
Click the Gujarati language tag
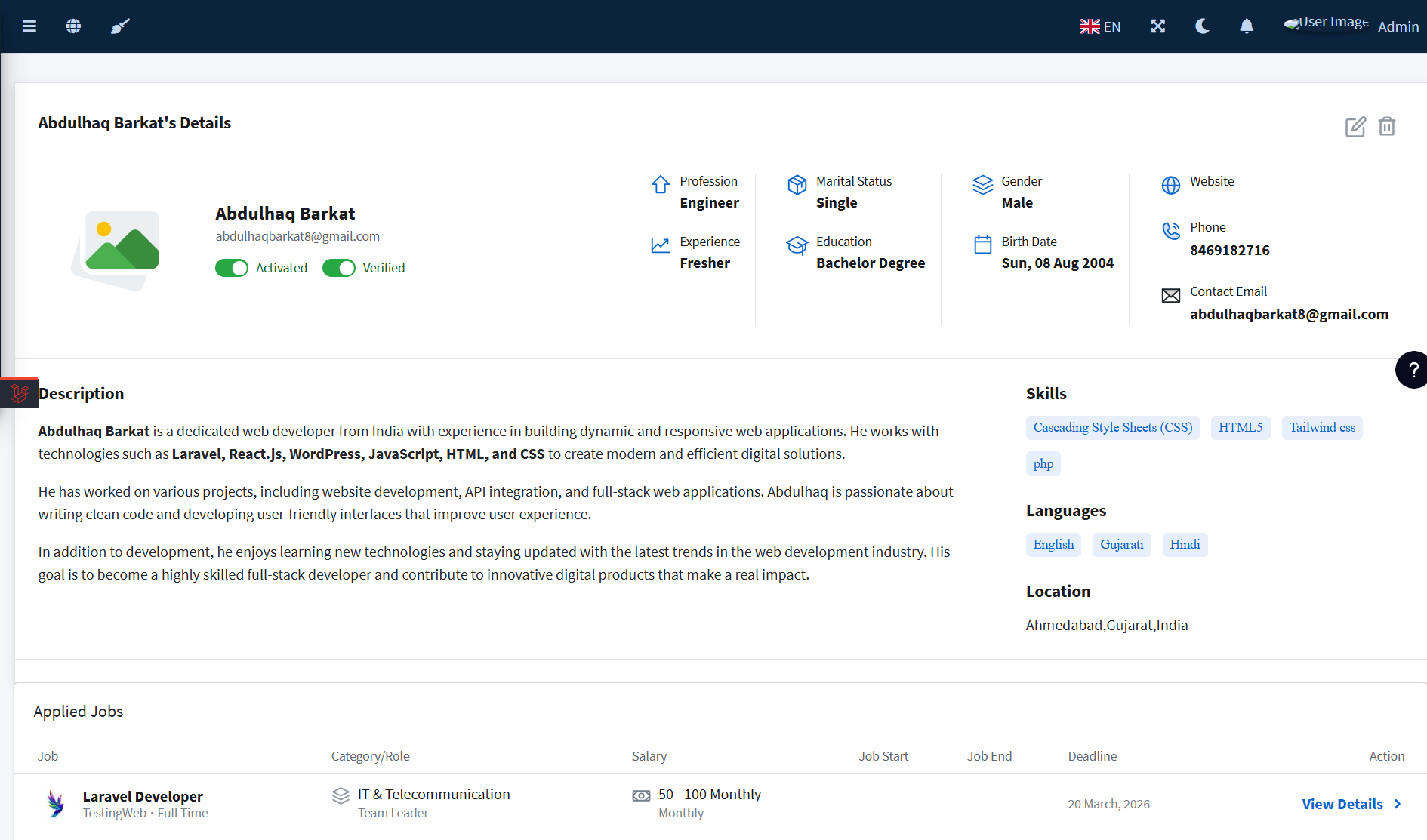coord(1121,545)
